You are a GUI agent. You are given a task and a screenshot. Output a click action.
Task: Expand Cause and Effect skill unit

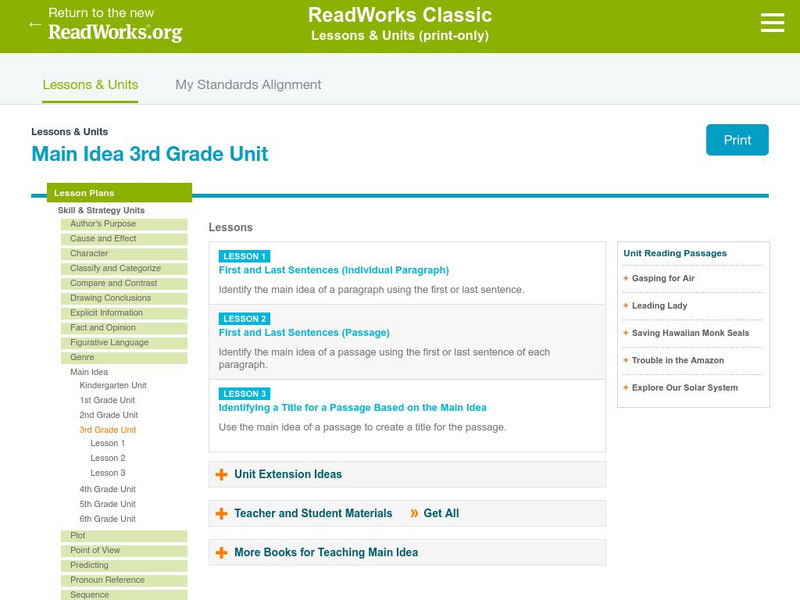(124, 239)
